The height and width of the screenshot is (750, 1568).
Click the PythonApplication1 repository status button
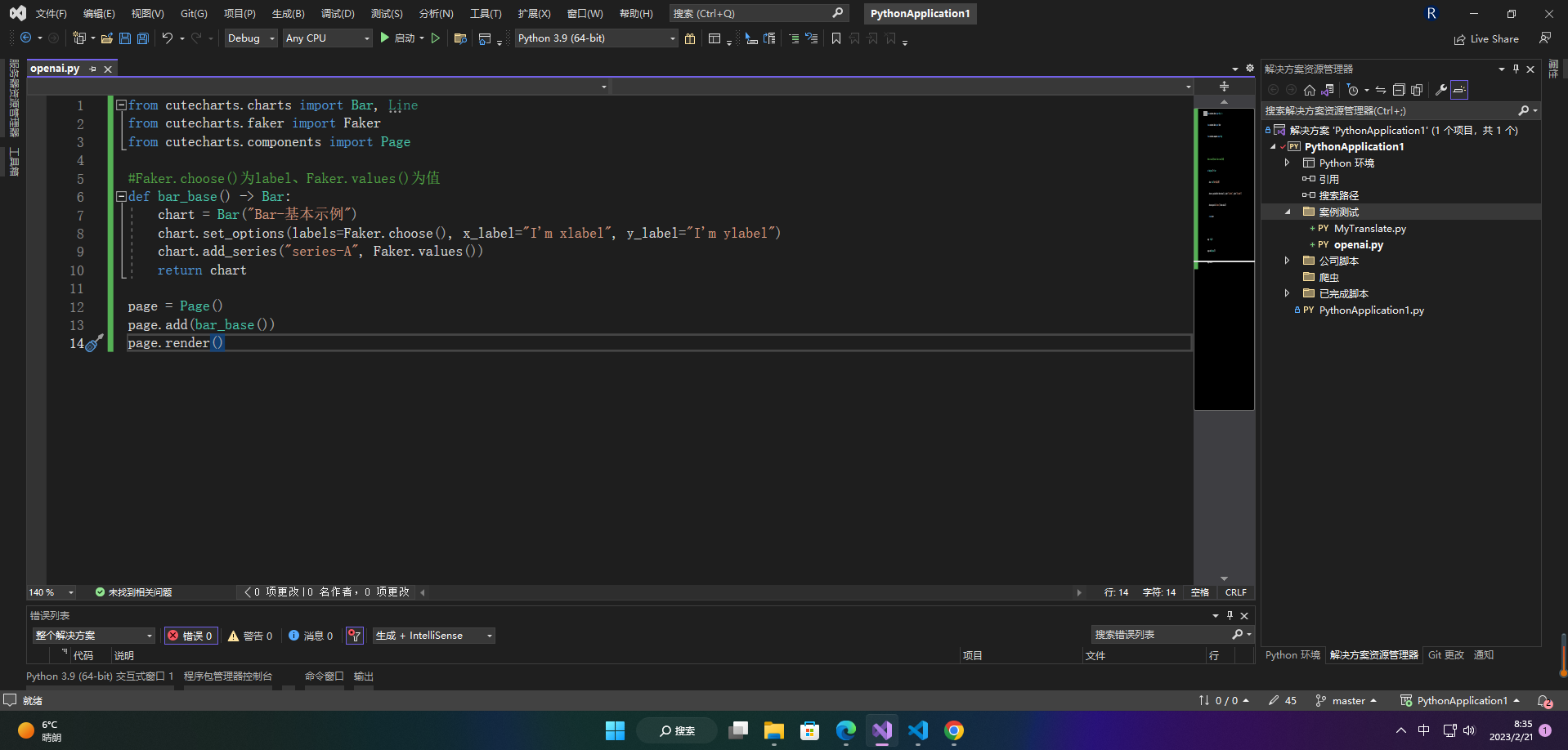pos(1460,701)
